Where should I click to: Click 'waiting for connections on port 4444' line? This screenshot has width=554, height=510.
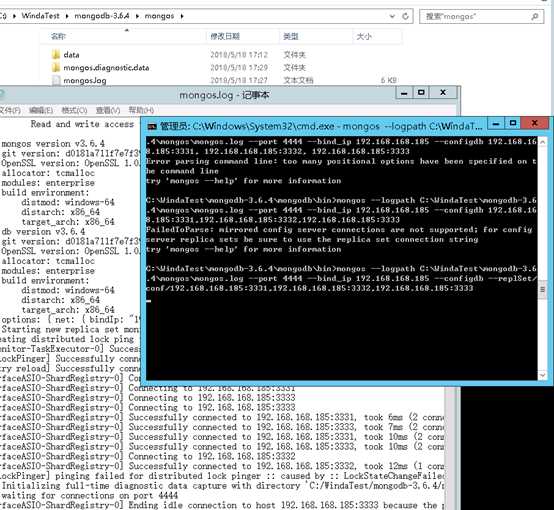90,496
